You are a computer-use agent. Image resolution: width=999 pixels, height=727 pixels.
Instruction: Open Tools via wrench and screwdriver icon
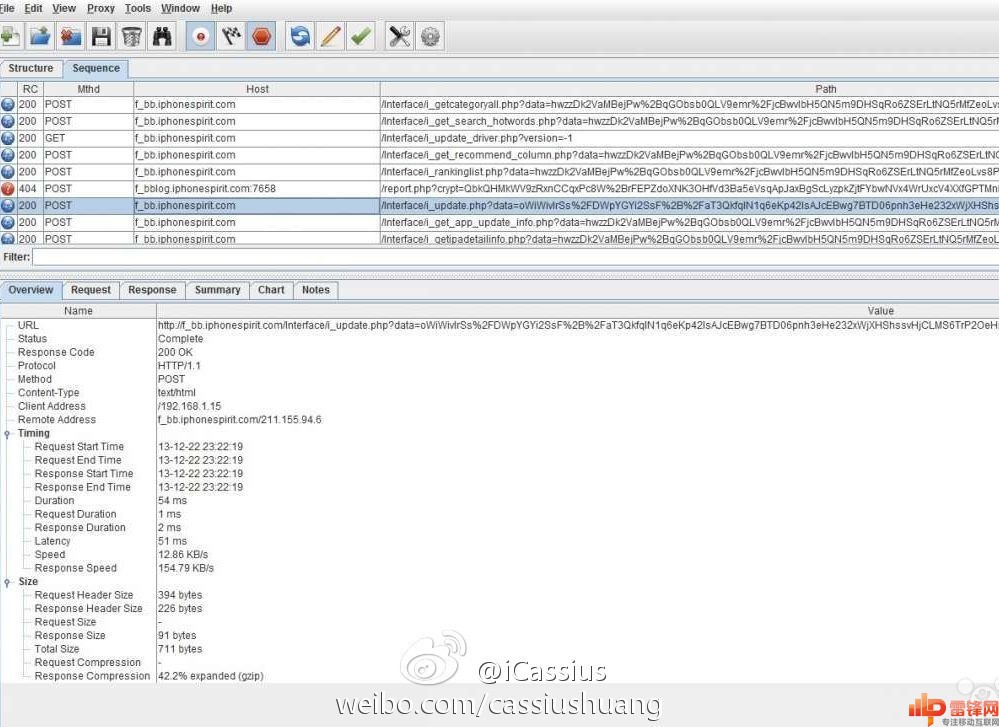(400, 37)
